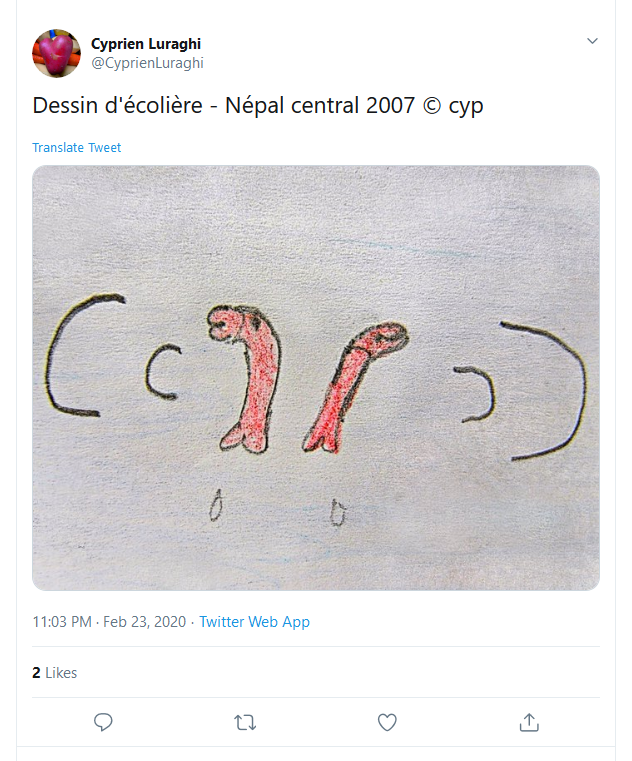View the 2 Likes list
Image resolution: width=632 pixels, height=761 pixels.
tap(54, 673)
